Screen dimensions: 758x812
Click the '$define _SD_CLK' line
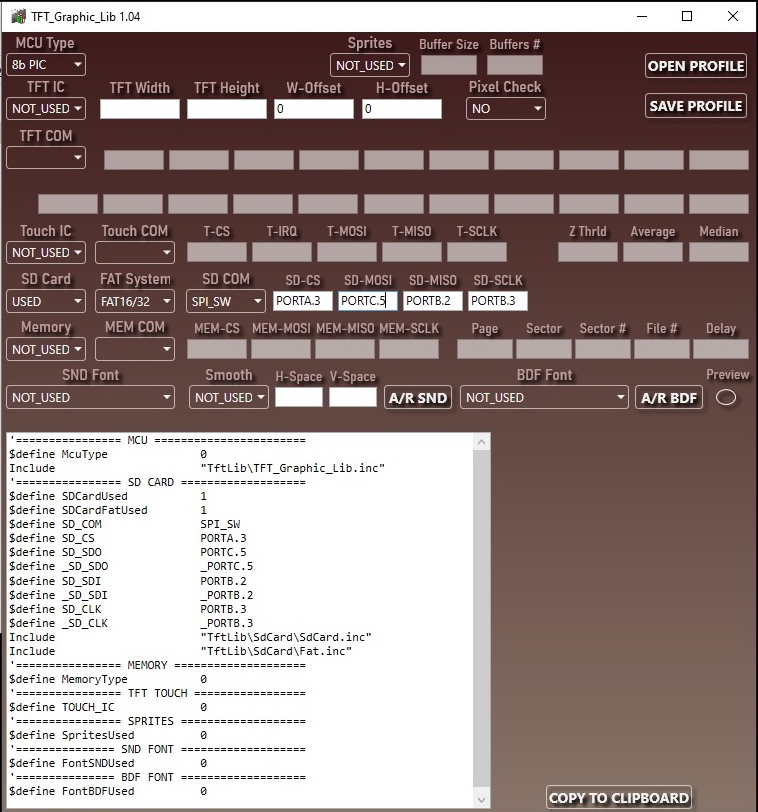(x=131, y=623)
